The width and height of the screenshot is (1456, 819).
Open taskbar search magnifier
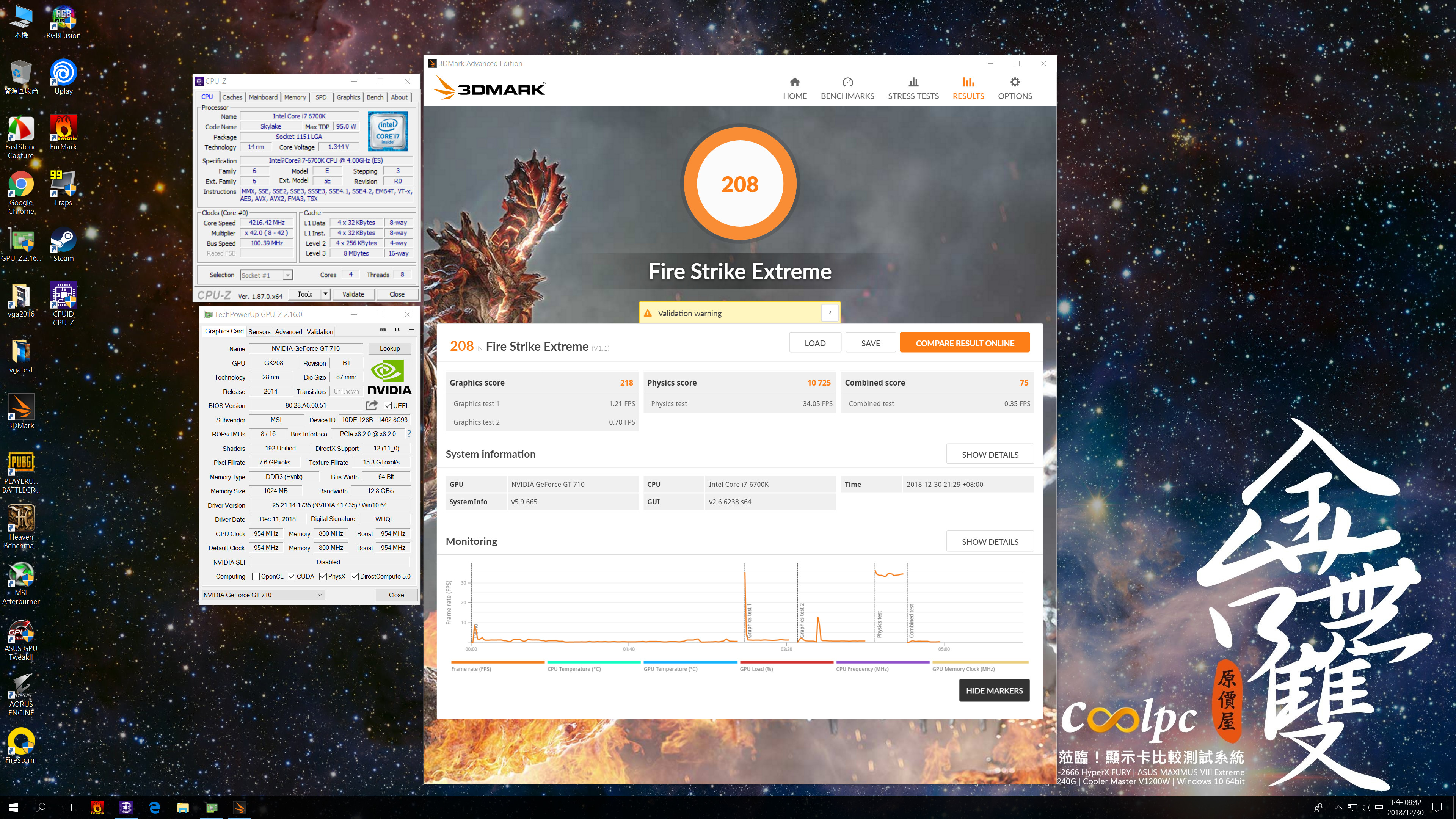pyautogui.click(x=41, y=807)
